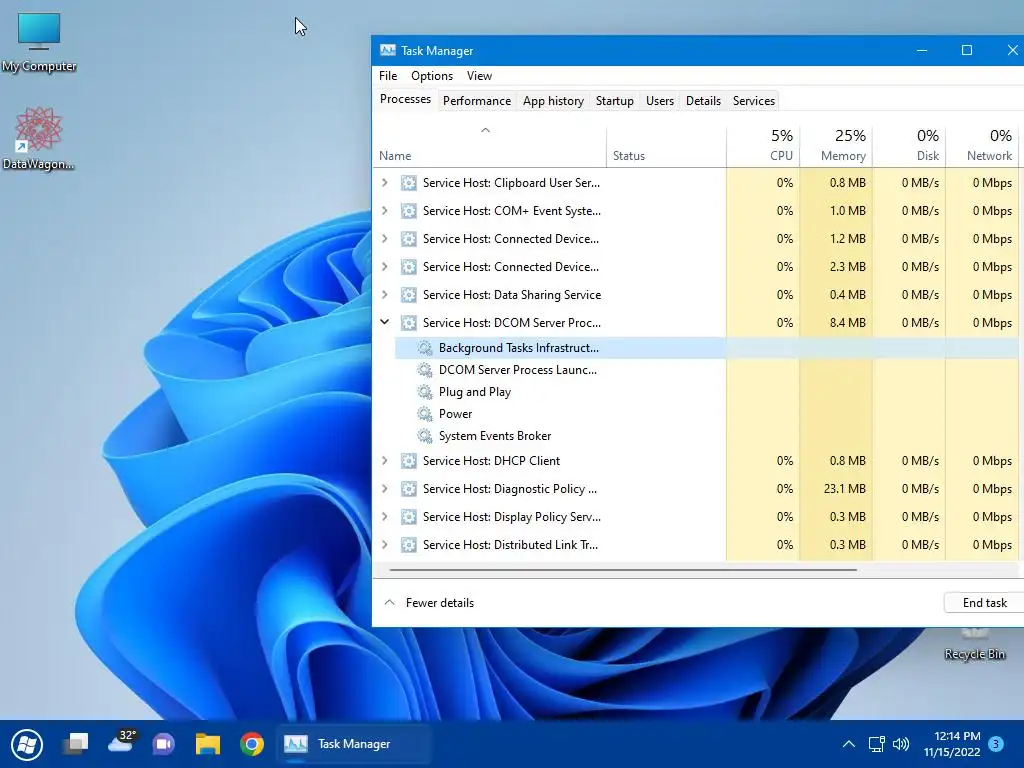The height and width of the screenshot is (768, 1024).
Task: Expand Service Host: Distributed Link Tracking
Action: 385,545
